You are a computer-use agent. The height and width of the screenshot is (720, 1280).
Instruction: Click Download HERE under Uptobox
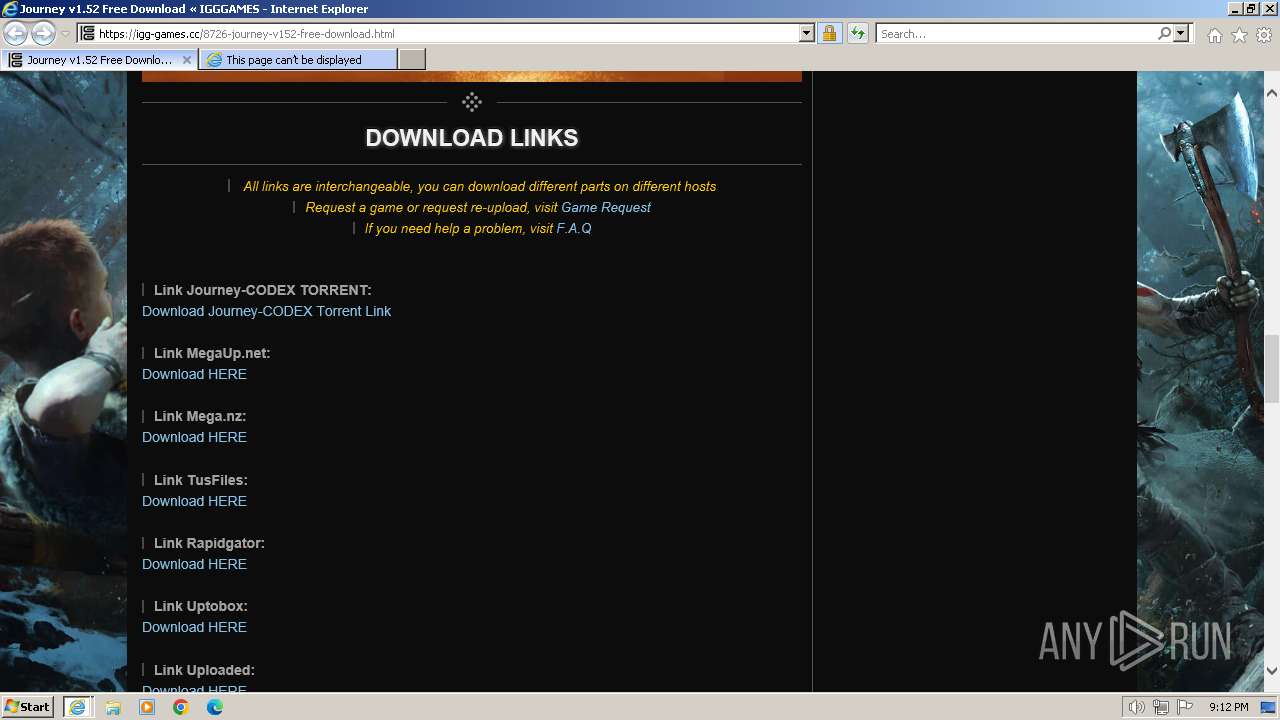[194, 627]
